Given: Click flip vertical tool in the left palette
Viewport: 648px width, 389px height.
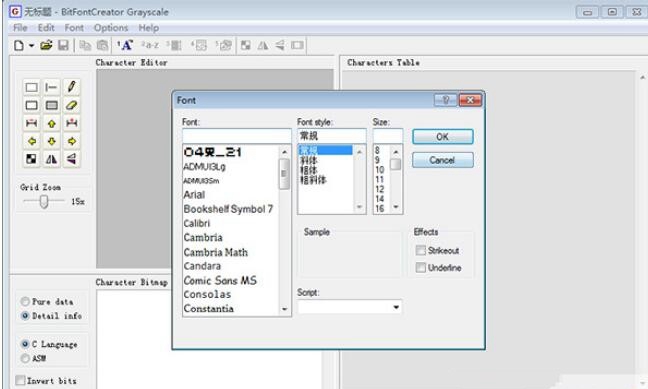Looking at the screenshot, I should 71,159.
